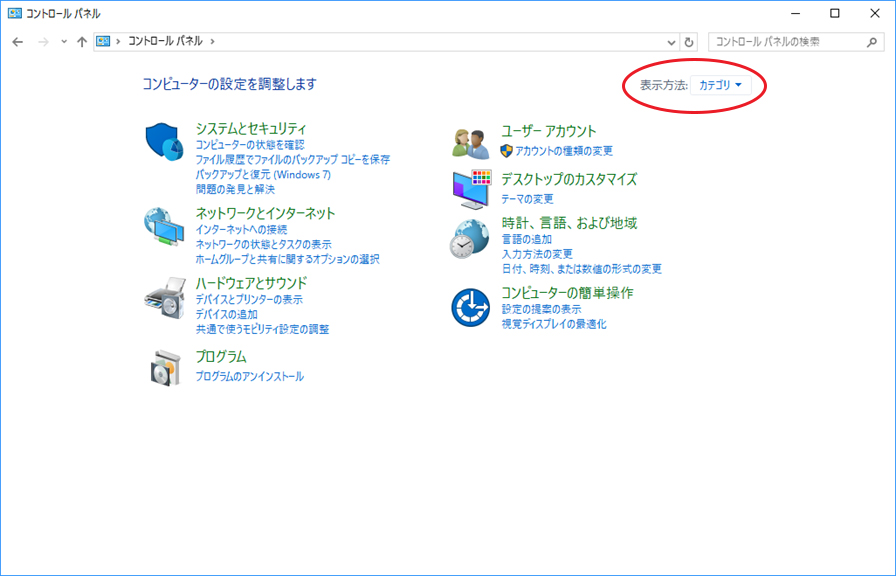Open デバイスとプリンターの表示 link
This screenshot has height=576, width=896.
point(249,299)
